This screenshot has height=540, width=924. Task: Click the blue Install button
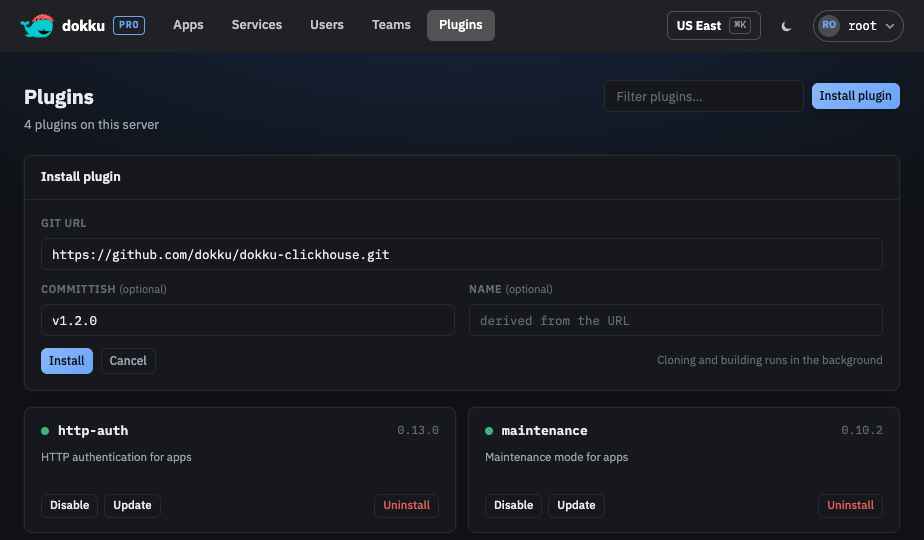click(x=67, y=361)
